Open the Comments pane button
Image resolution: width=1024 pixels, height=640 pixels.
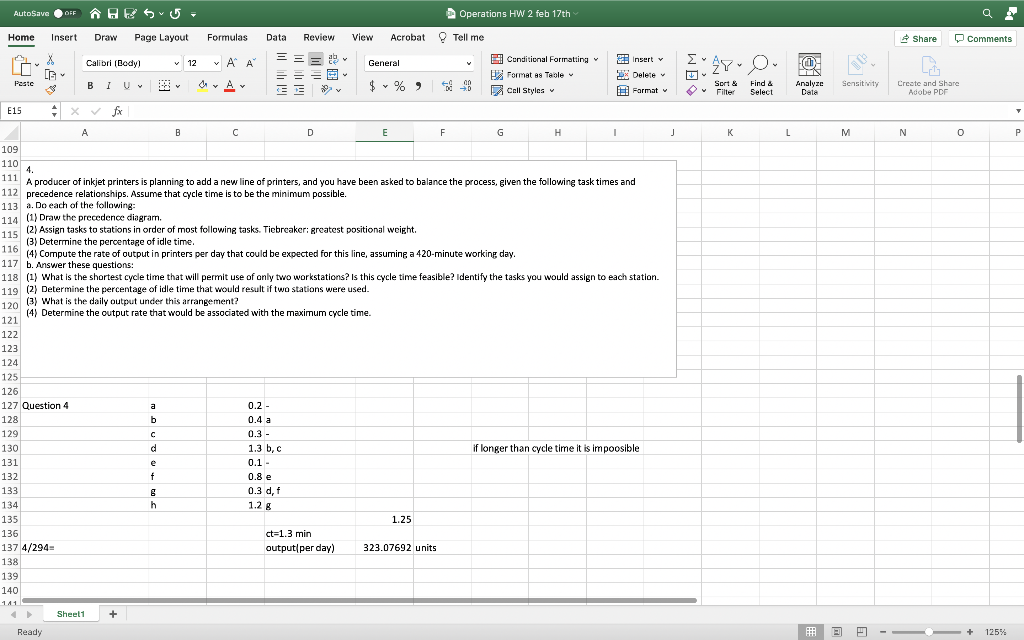[x=983, y=38]
